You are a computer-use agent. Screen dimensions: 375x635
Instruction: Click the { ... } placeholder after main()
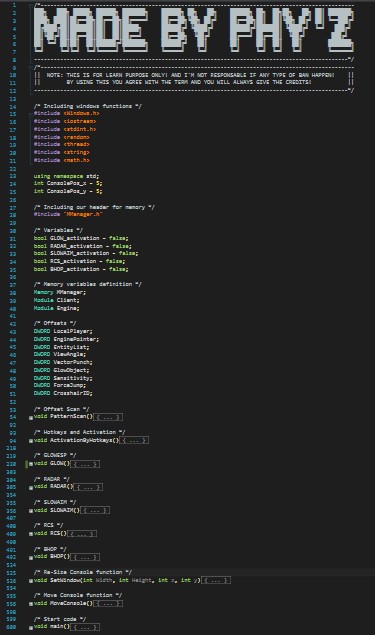(85, 627)
